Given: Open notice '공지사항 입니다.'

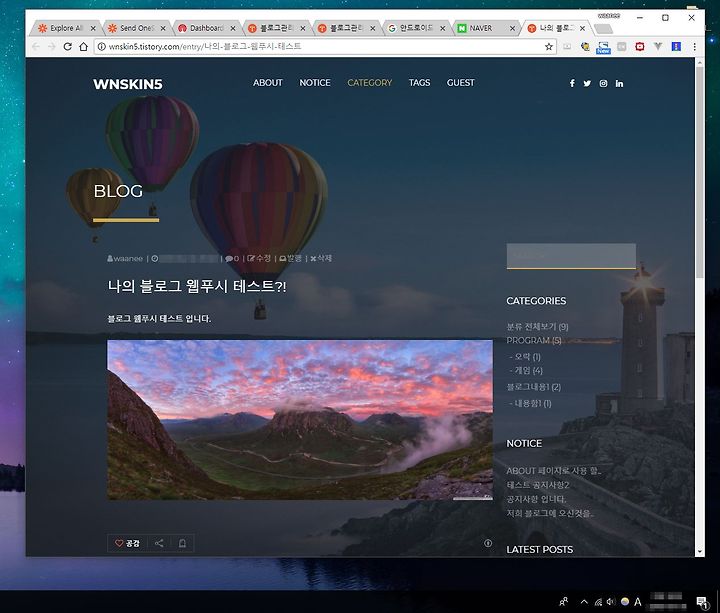Looking at the screenshot, I should tap(536, 499).
